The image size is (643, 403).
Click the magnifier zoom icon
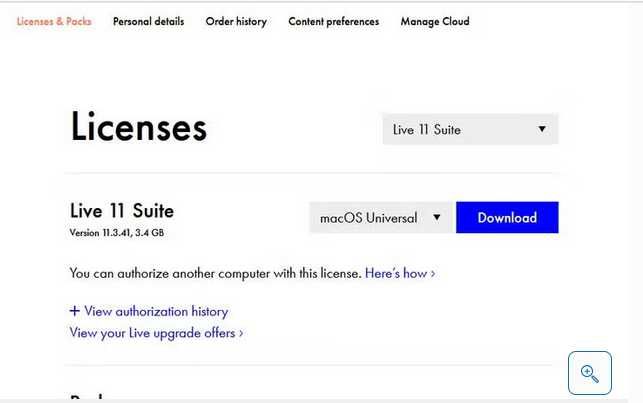(590, 373)
